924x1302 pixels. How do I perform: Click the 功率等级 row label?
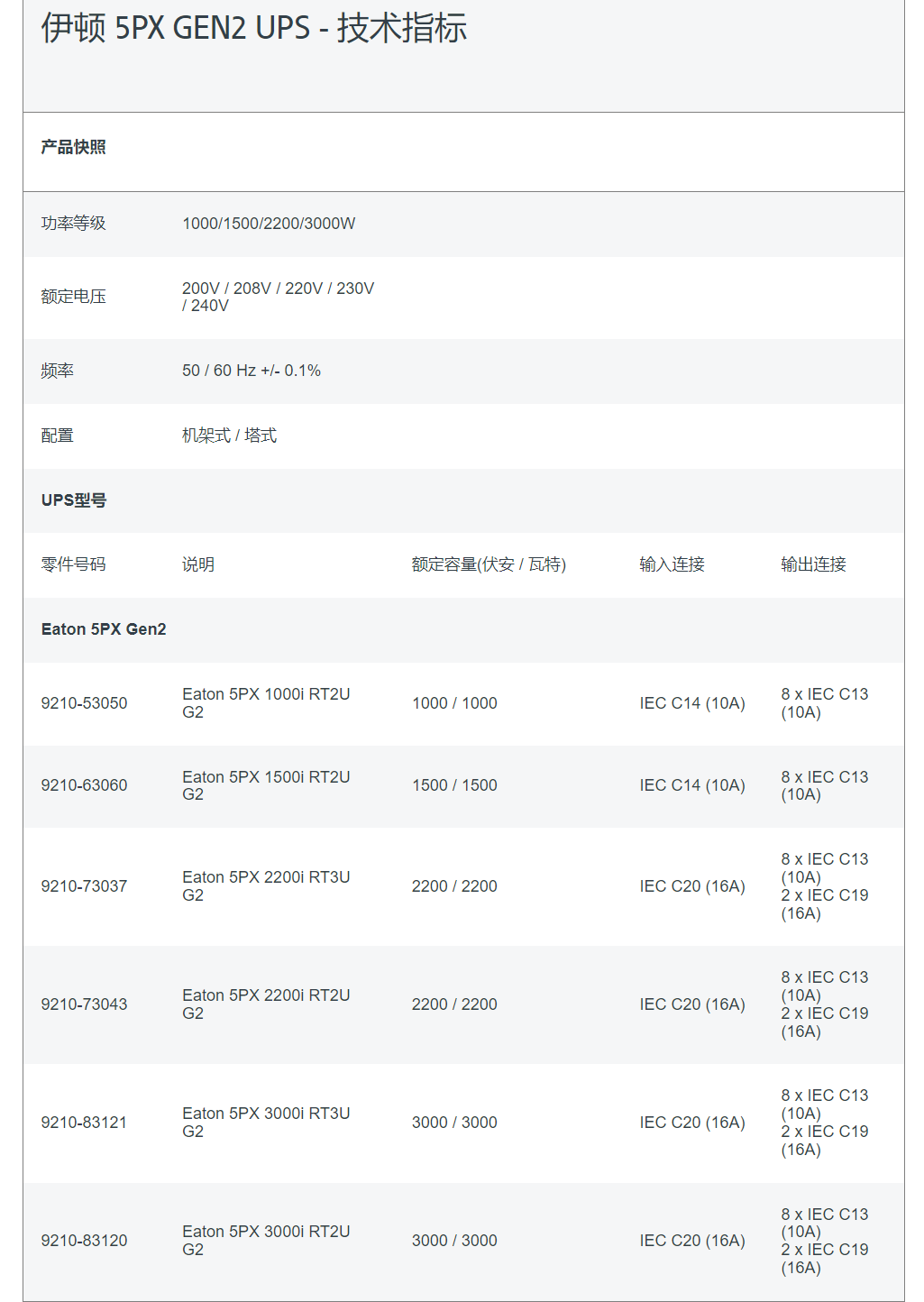(73, 224)
